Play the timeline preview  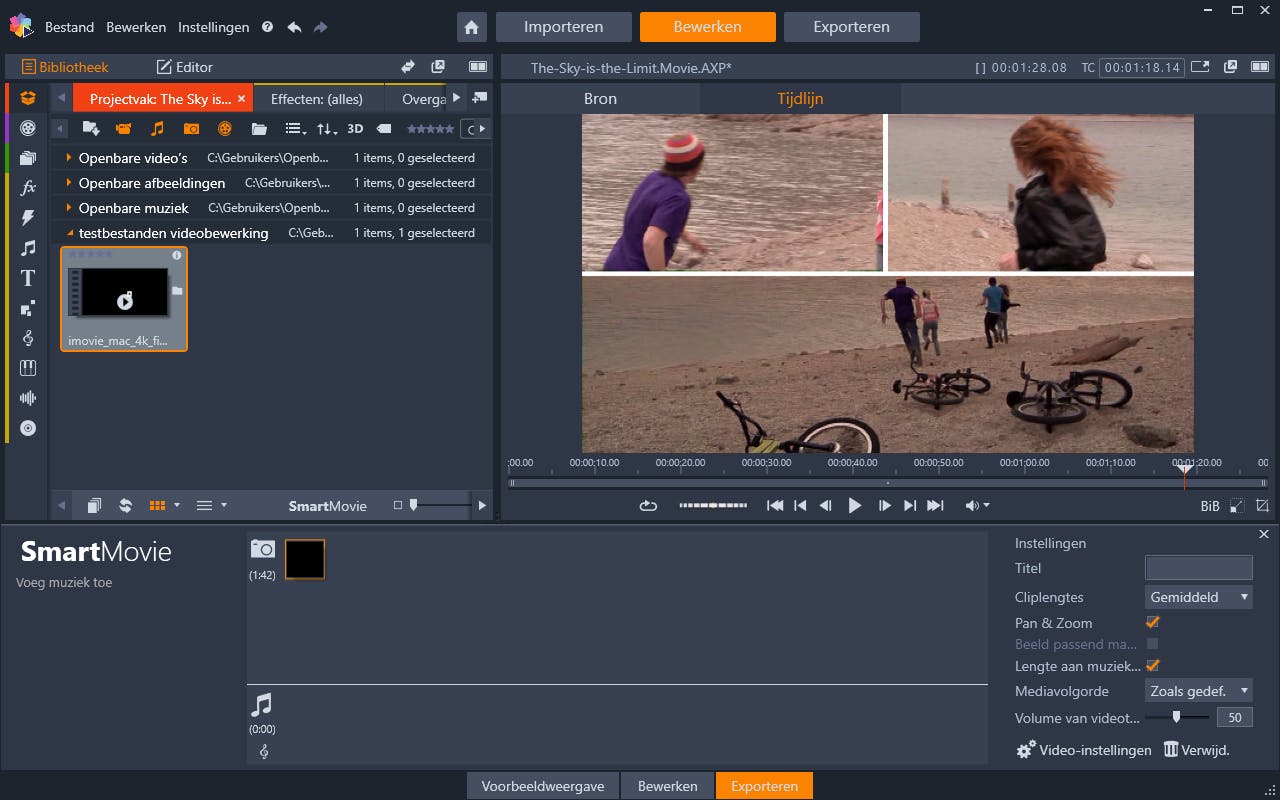854,506
